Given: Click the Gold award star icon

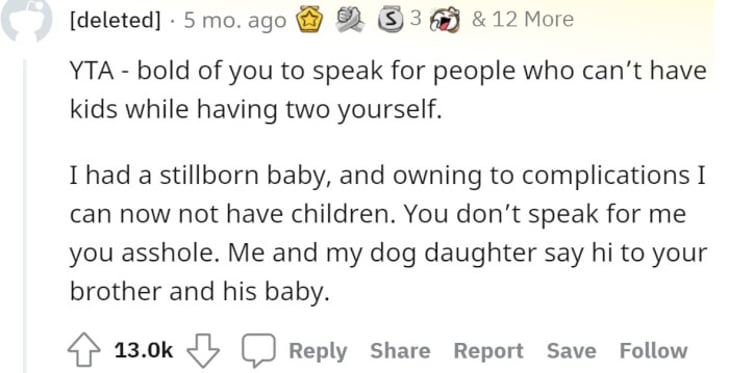Looking at the screenshot, I should 310,20.
